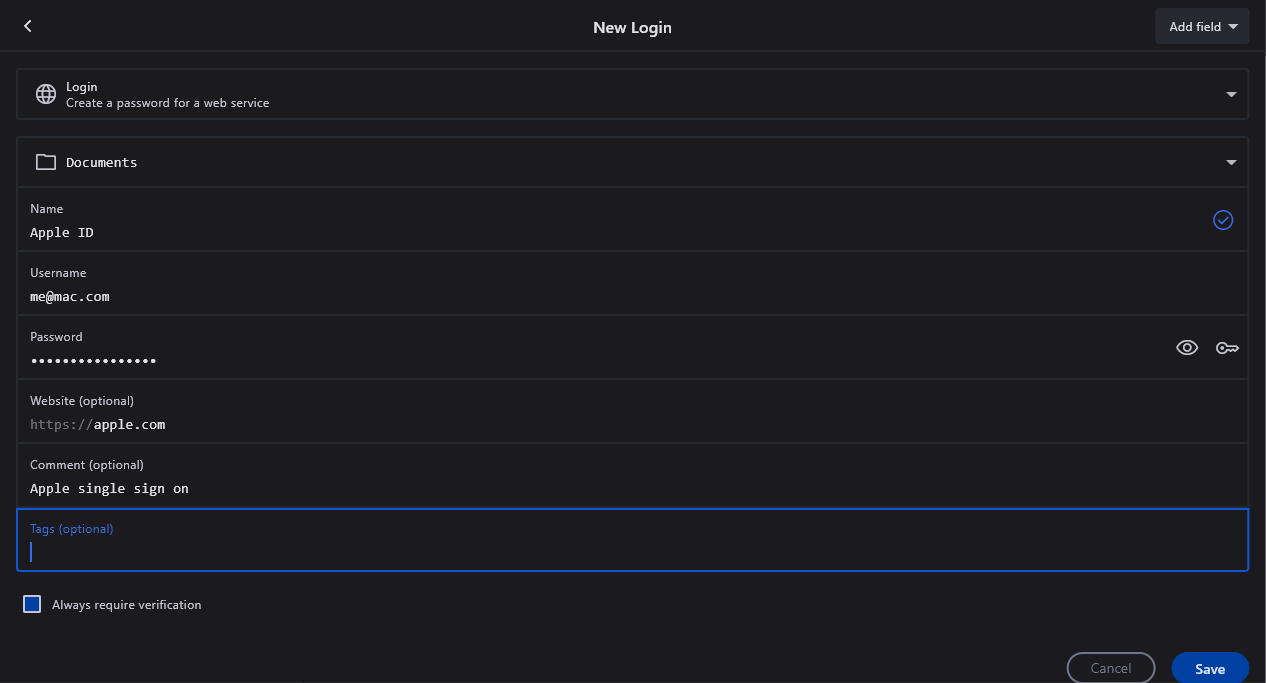
Task: Select the Website field showing apple.com
Action: pyautogui.click(x=600, y=424)
